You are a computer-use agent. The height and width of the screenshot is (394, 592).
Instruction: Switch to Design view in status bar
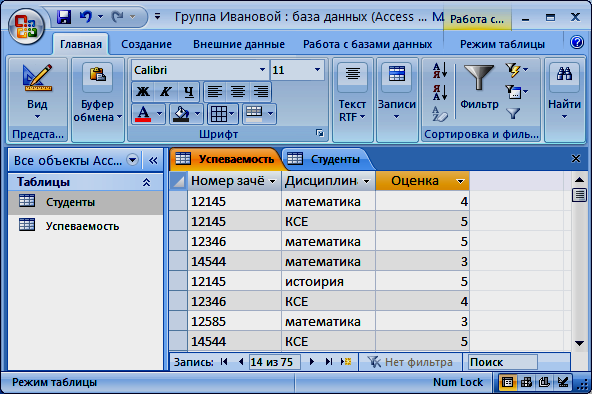coord(563,382)
